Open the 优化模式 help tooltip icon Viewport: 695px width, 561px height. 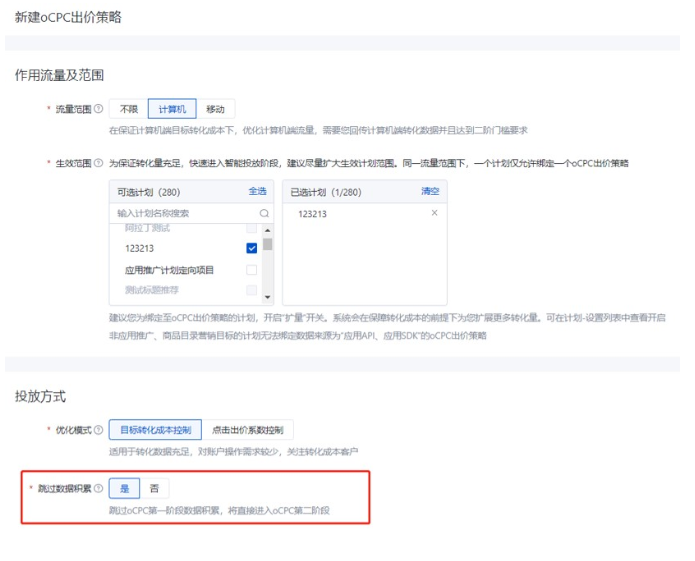[x=99, y=429]
